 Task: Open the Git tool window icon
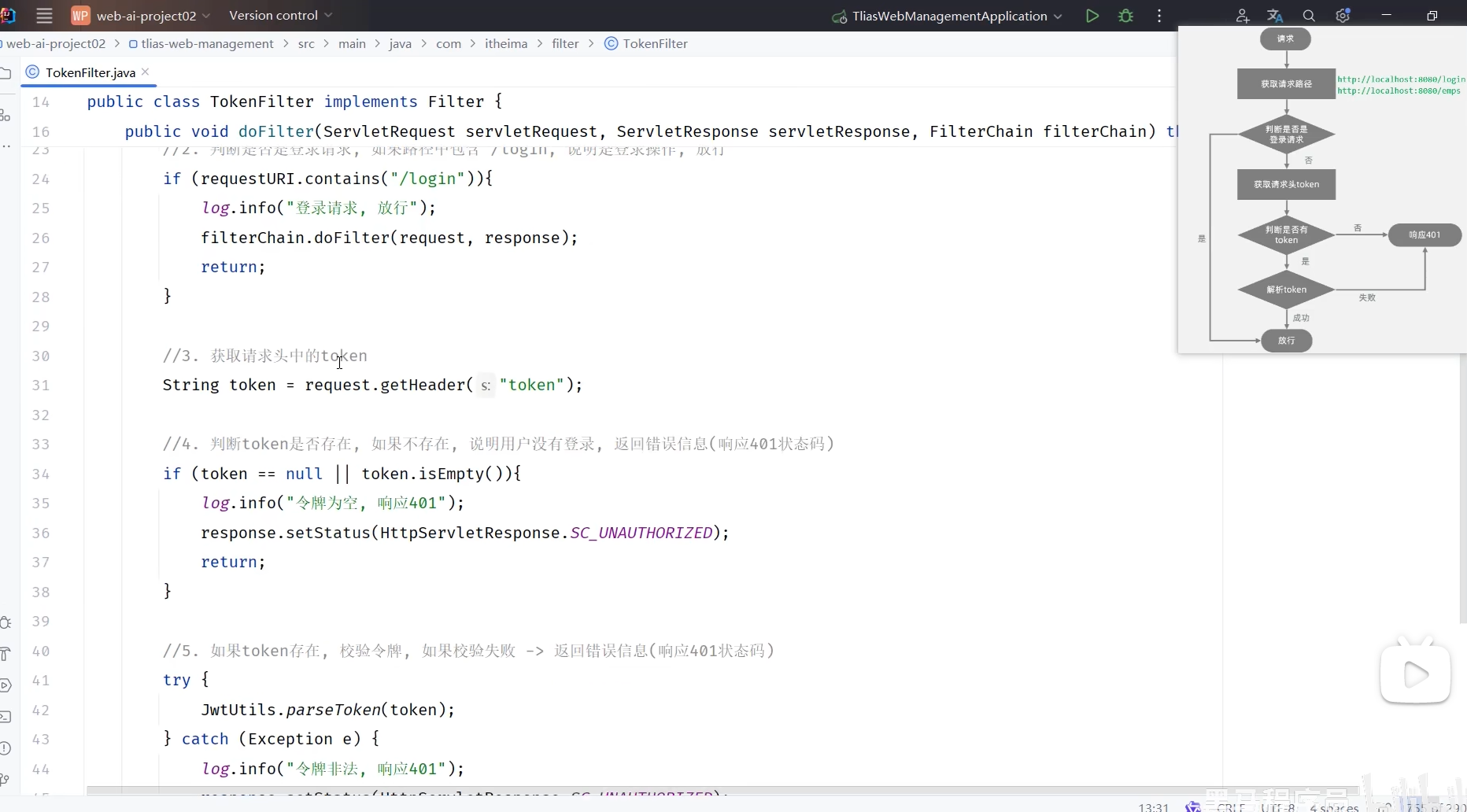pyautogui.click(x=6, y=780)
